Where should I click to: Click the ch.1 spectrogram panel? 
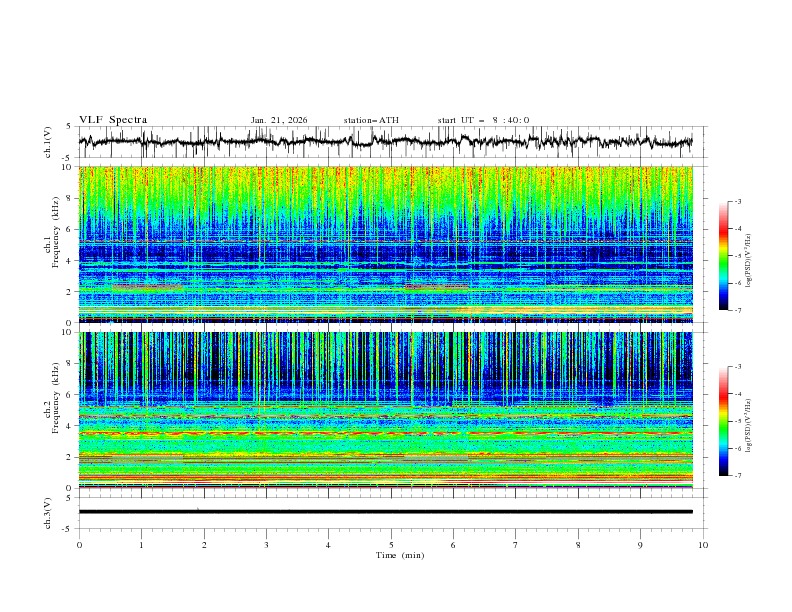point(386,244)
